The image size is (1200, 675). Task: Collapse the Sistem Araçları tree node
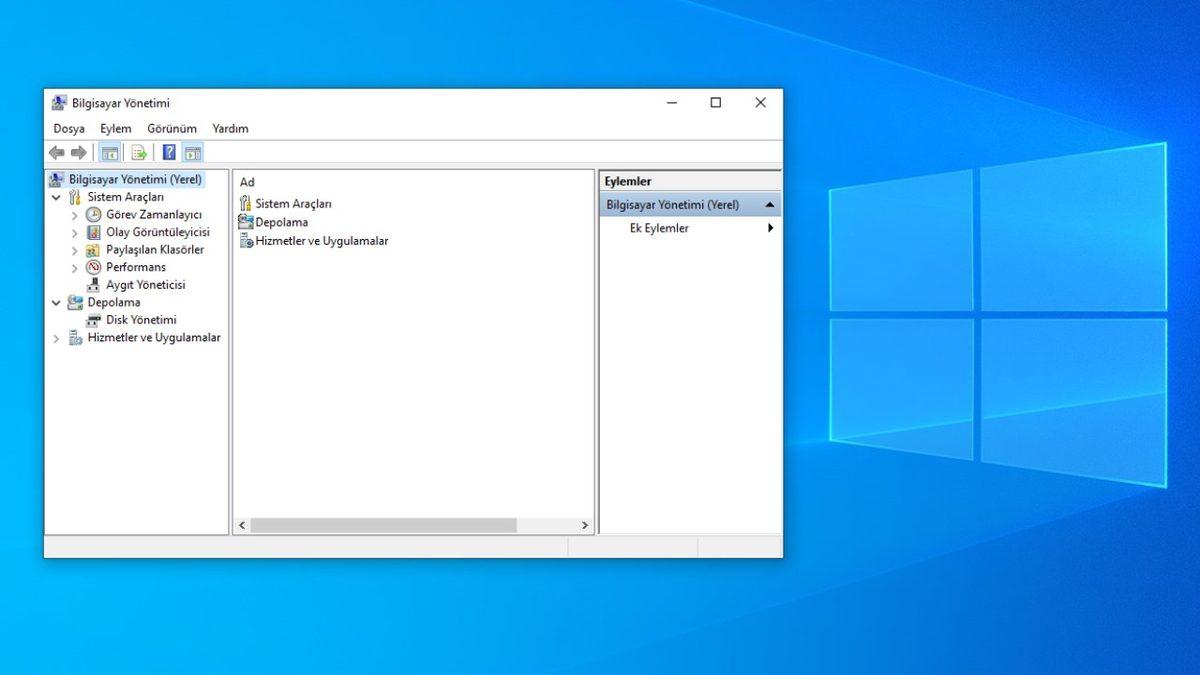tap(57, 196)
